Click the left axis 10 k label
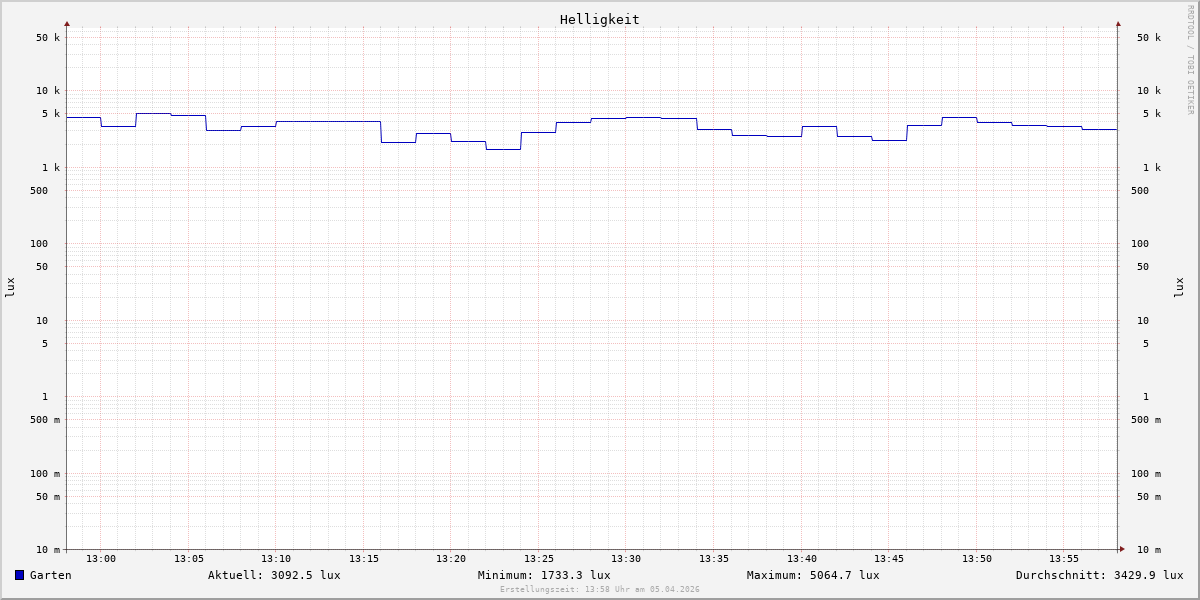The height and width of the screenshot is (600, 1200). point(48,90)
